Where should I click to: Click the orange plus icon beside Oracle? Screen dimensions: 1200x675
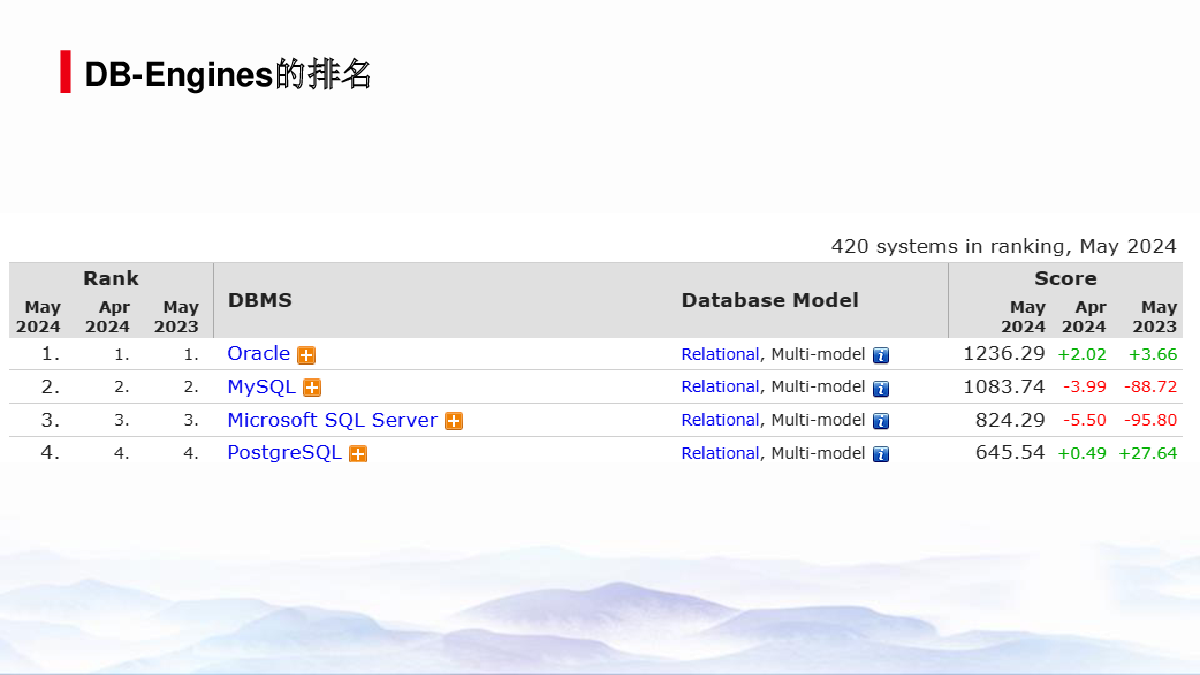pos(306,355)
